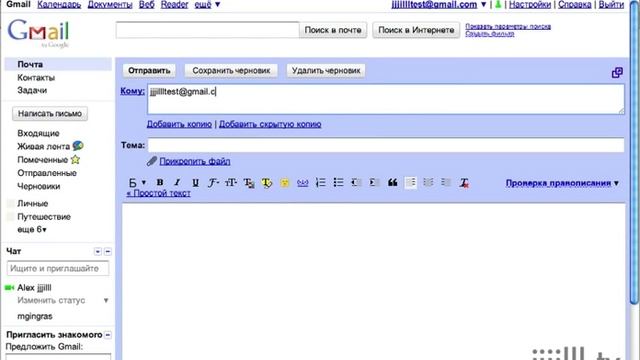Align text to the left
Screen dimensions: 640x360
click(411, 182)
